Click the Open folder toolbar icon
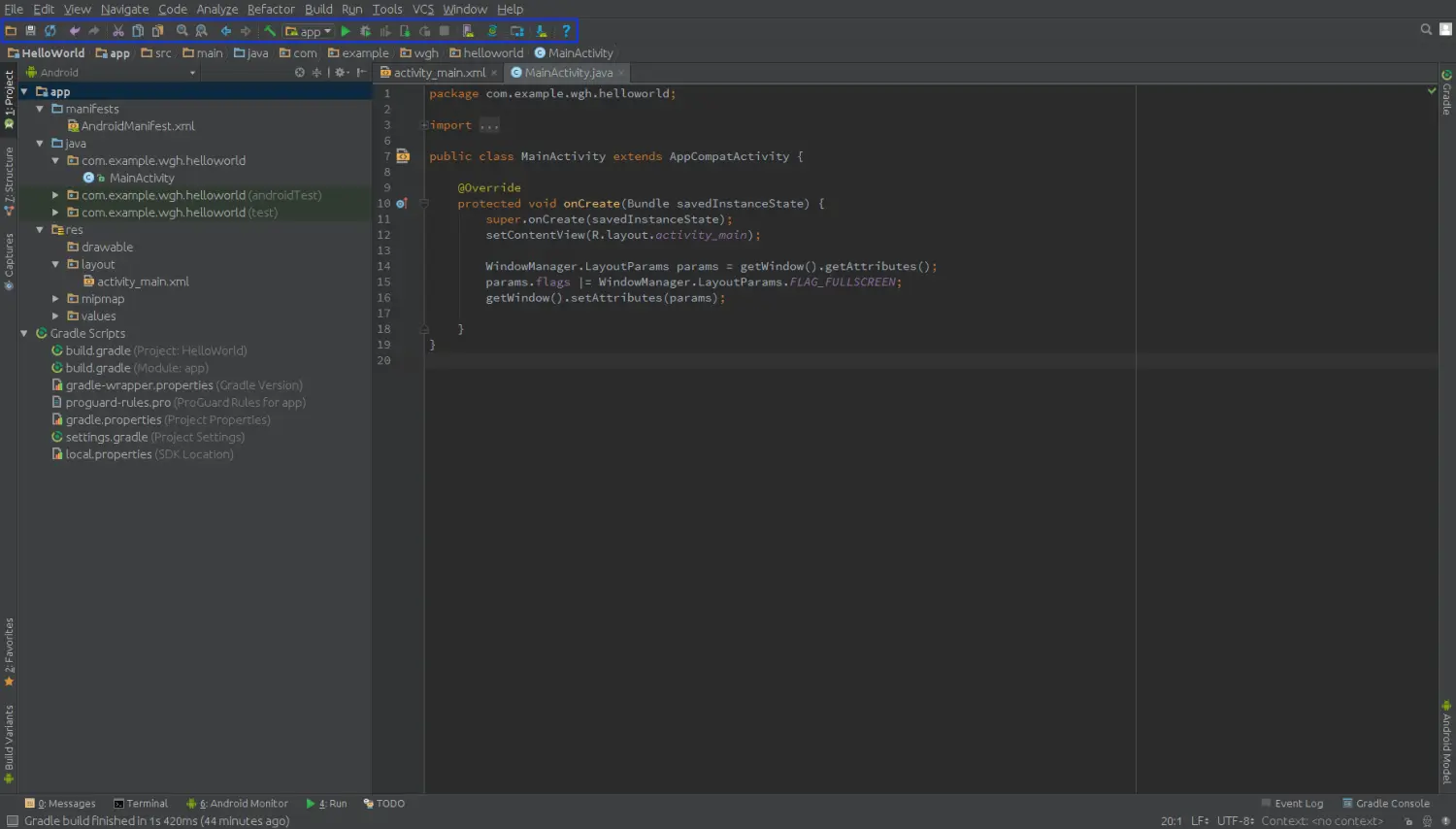Screen dimensions: 1456x829 [11, 31]
